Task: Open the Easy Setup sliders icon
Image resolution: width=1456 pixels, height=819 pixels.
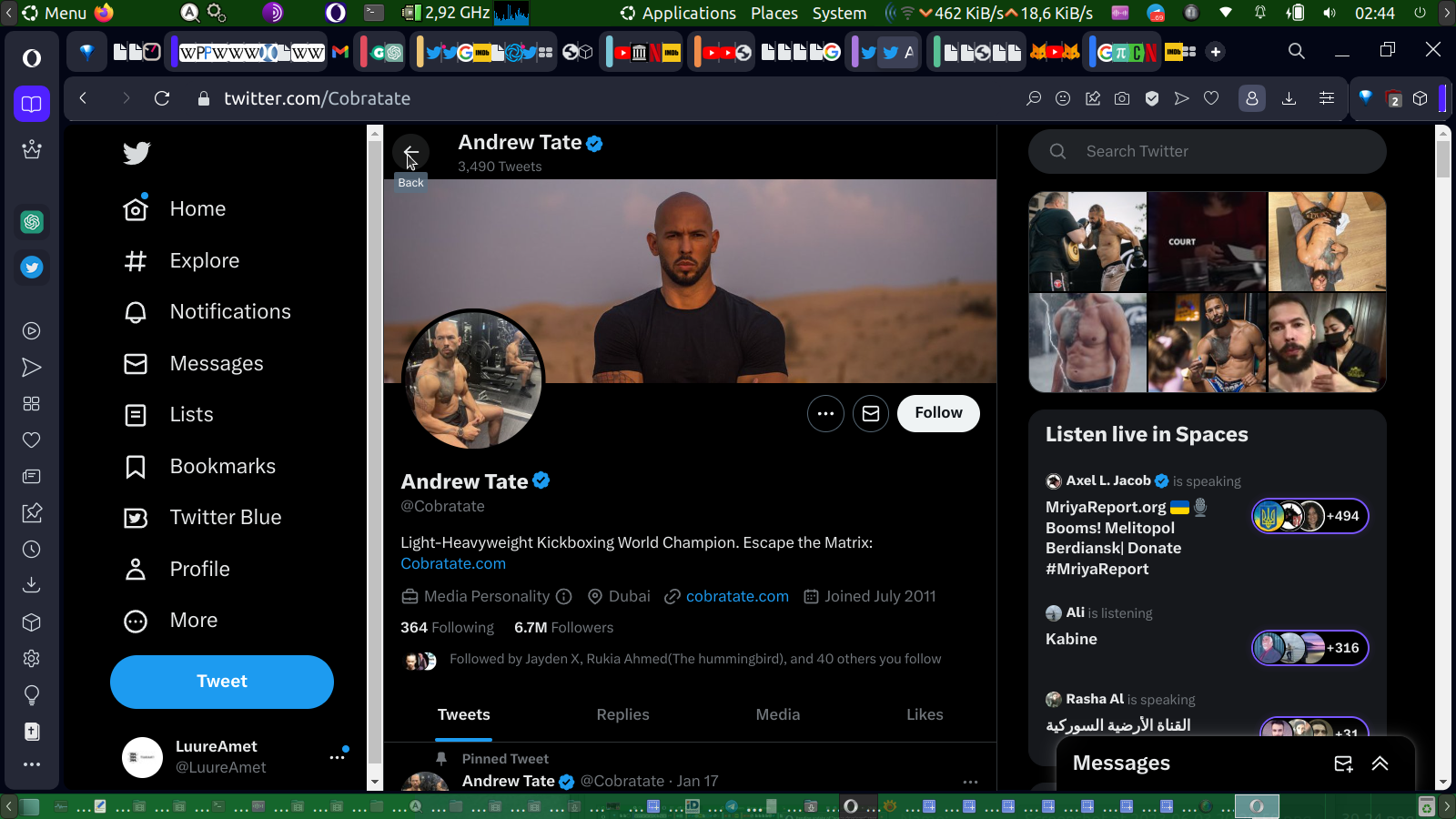Action: 1327,98
